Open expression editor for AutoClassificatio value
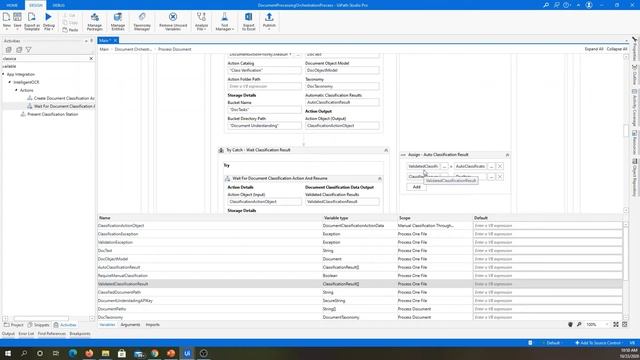This screenshot has height=360, width=640. 491,166
